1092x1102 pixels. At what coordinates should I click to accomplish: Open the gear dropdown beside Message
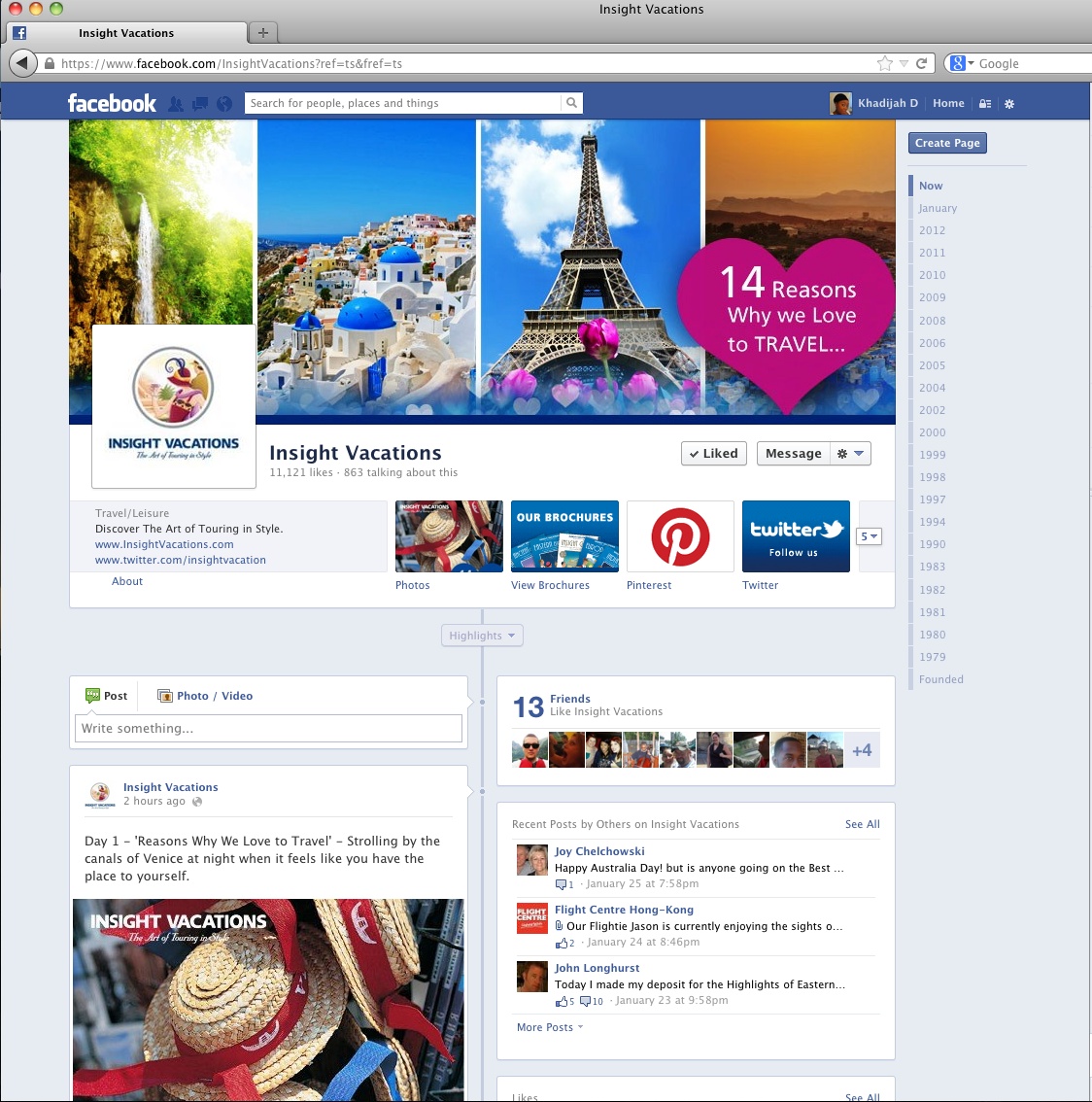point(850,454)
